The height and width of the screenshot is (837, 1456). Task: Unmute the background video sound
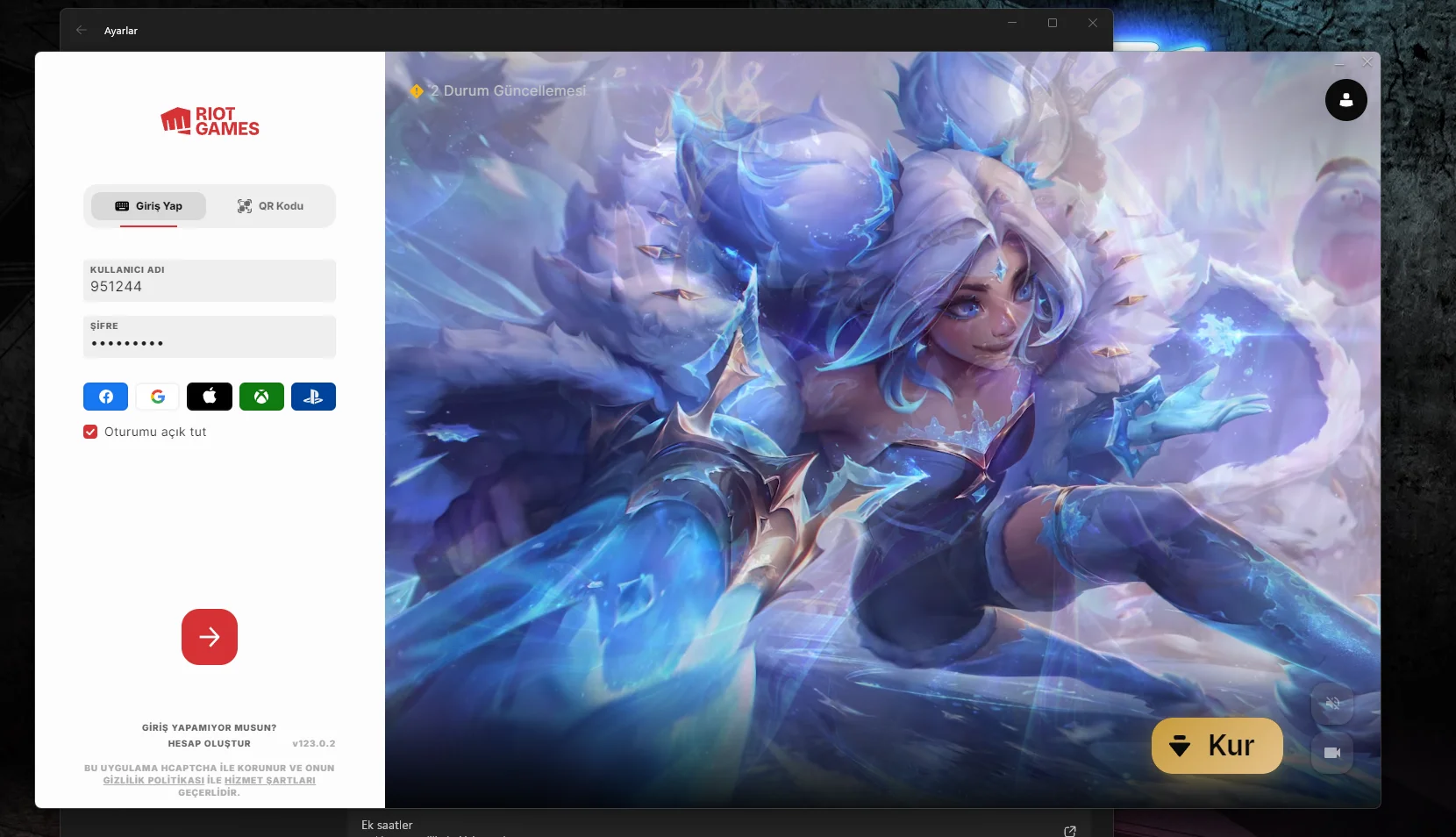[1332, 703]
